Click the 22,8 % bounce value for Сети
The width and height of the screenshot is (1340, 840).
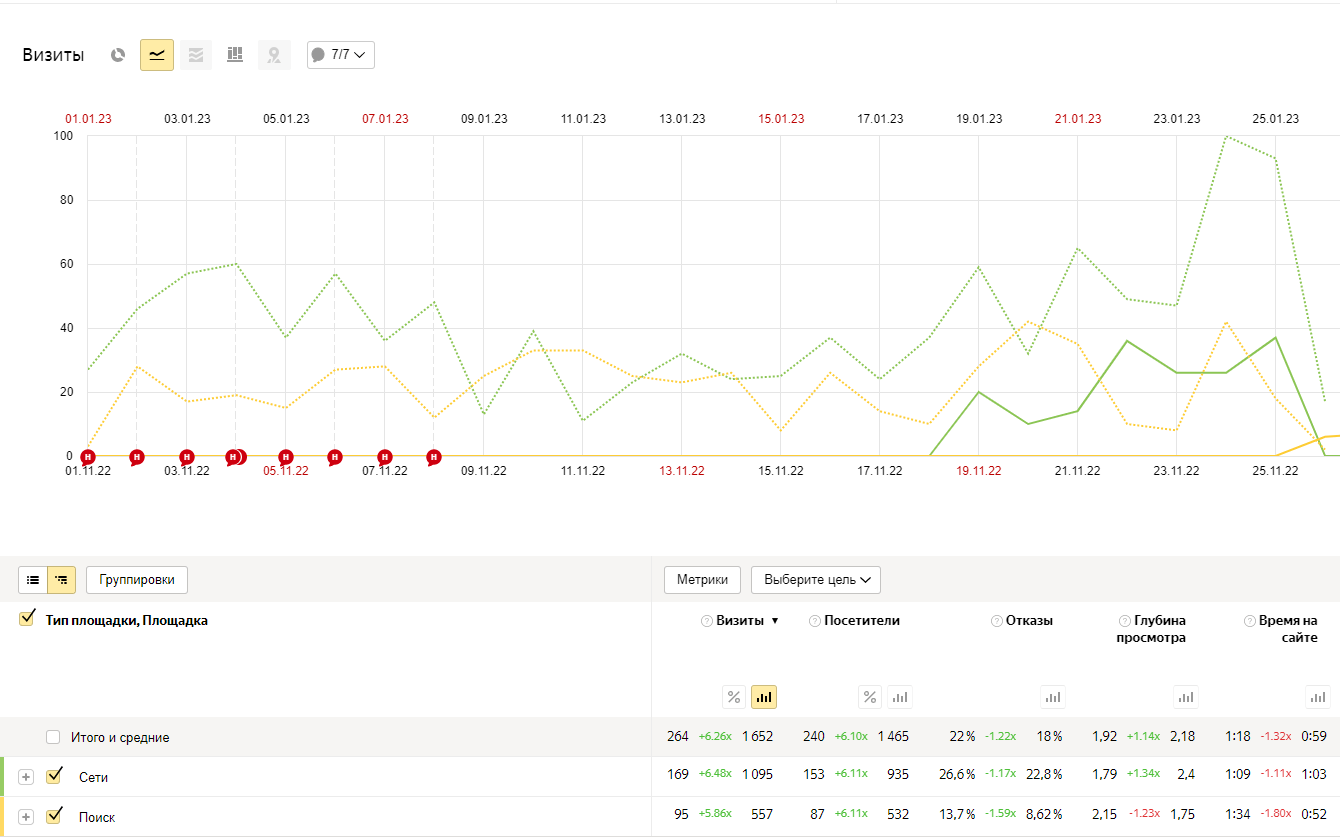click(1044, 775)
